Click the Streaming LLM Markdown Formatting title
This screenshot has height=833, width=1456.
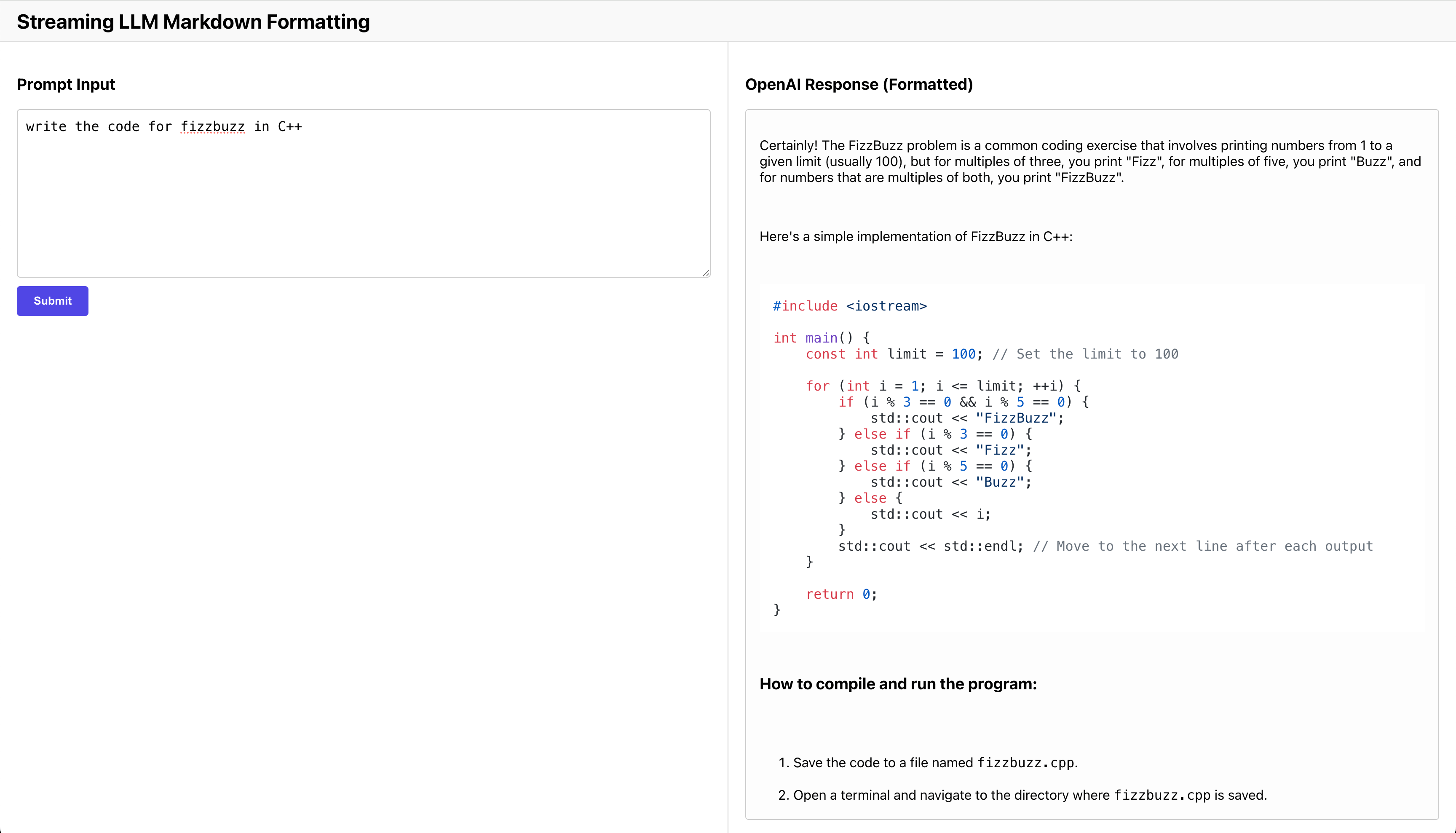tap(193, 22)
